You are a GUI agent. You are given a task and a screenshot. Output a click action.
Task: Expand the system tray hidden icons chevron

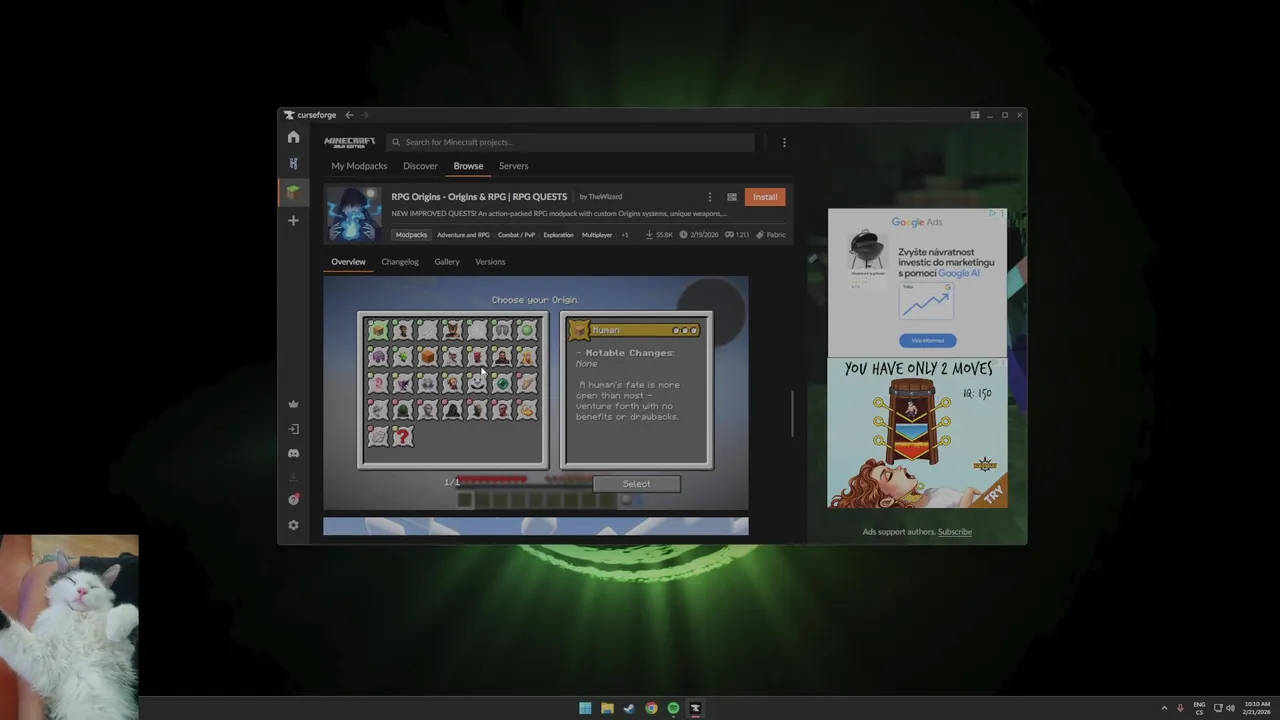(x=1164, y=708)
